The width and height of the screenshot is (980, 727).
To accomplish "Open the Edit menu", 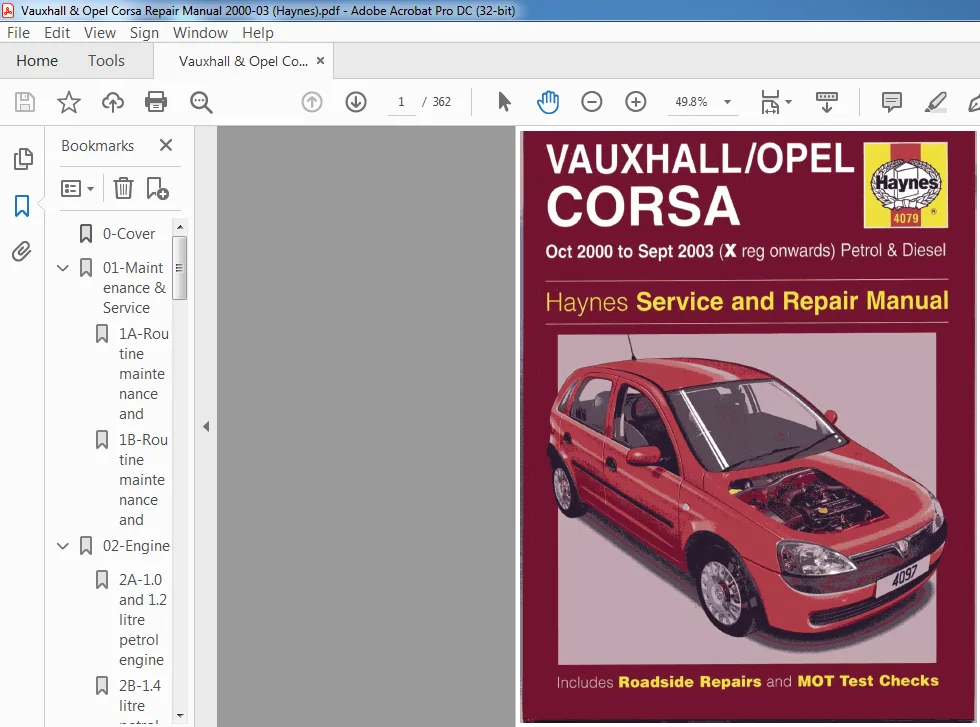I will coord(57,33).
